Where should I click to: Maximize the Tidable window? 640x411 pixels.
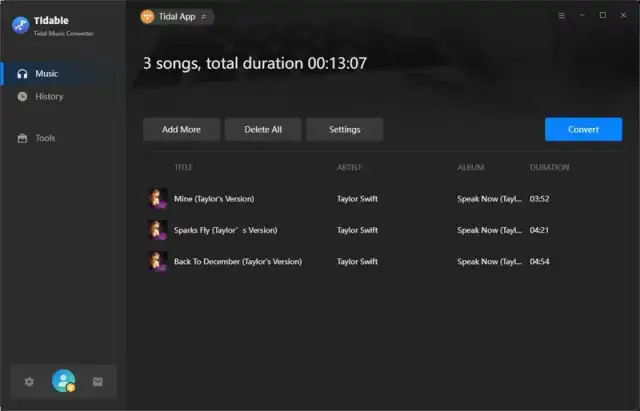coord(602,15)
